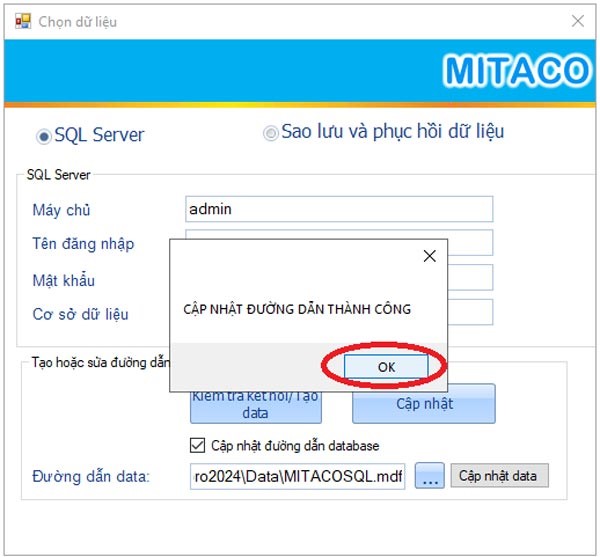Click the Cập nhật data button
This screenshot has width=600, height=557.
499,476
